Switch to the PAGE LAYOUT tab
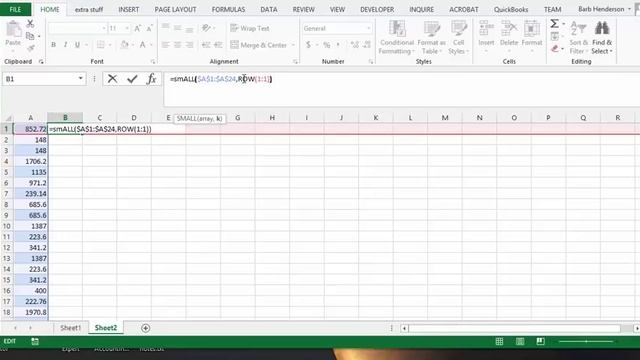This screenshot has height=360, width=640. [x=176, y=9]
